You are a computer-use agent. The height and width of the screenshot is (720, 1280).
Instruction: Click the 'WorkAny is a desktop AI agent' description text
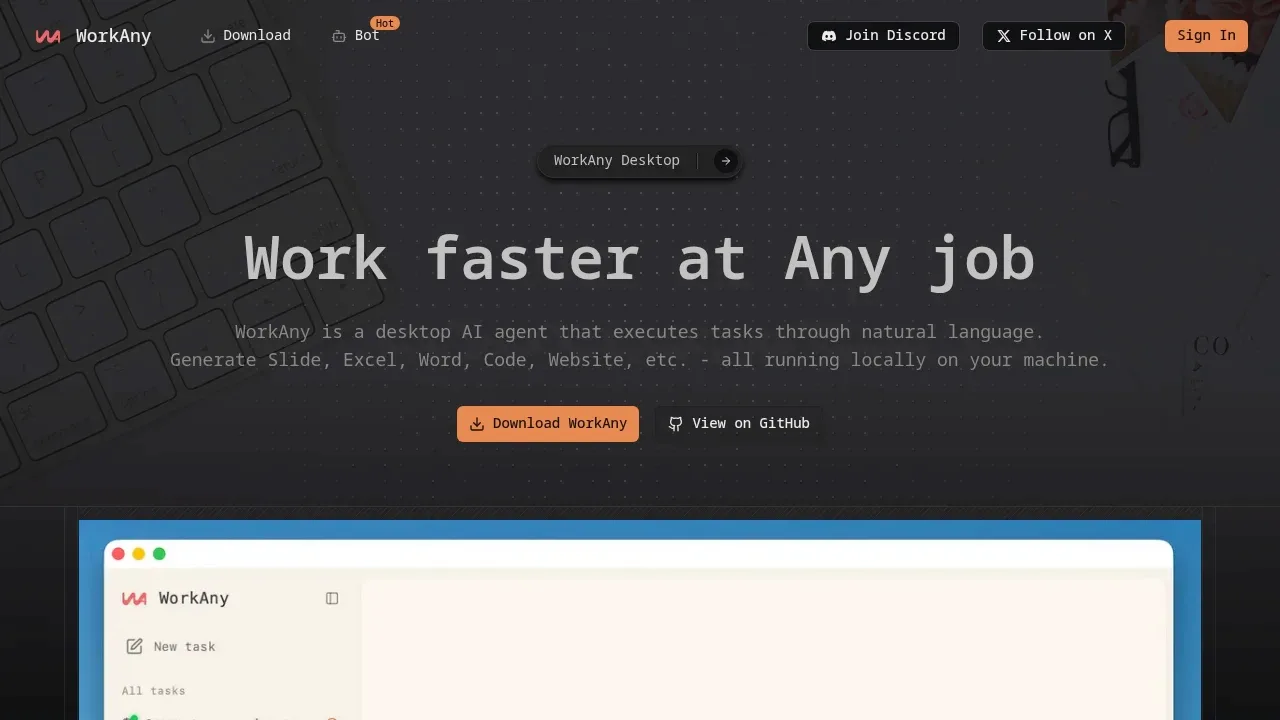[640, 331]
